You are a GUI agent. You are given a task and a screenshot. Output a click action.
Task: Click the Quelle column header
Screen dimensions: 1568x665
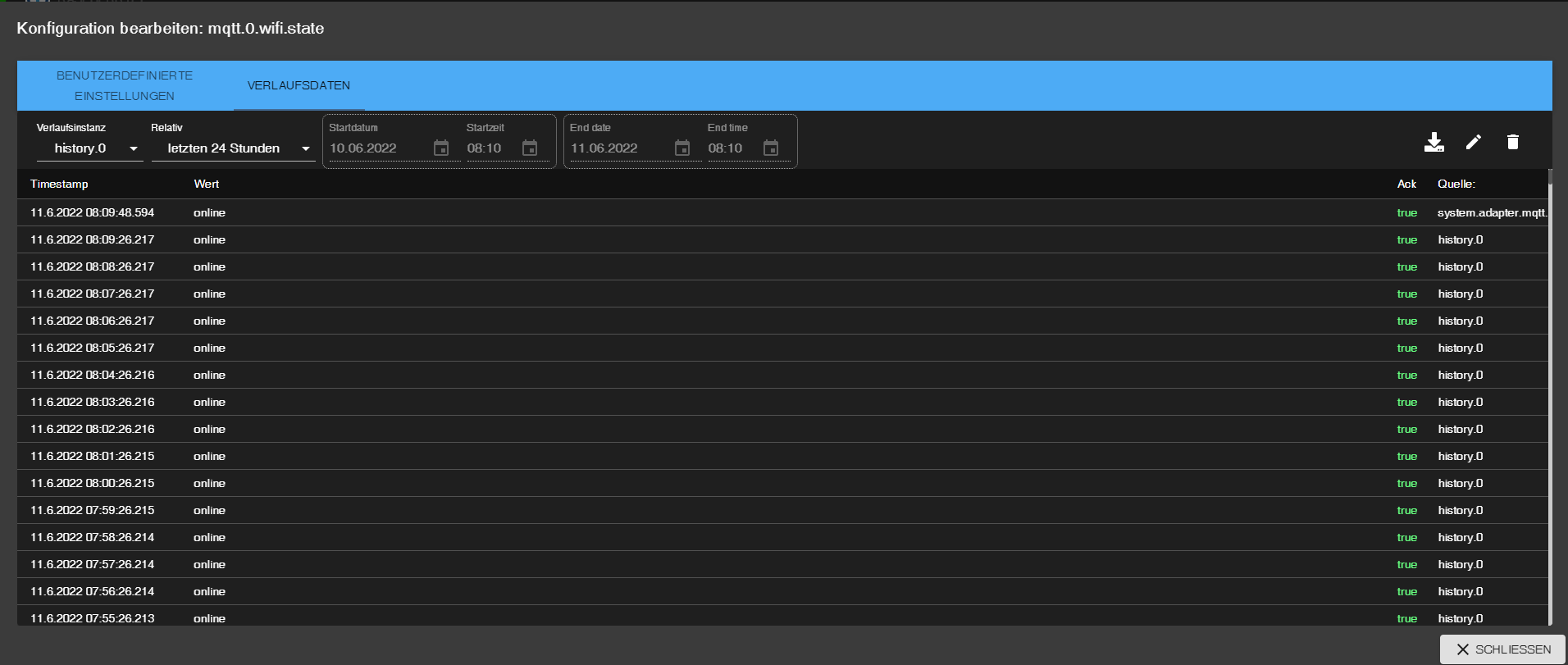point(1456,184)
